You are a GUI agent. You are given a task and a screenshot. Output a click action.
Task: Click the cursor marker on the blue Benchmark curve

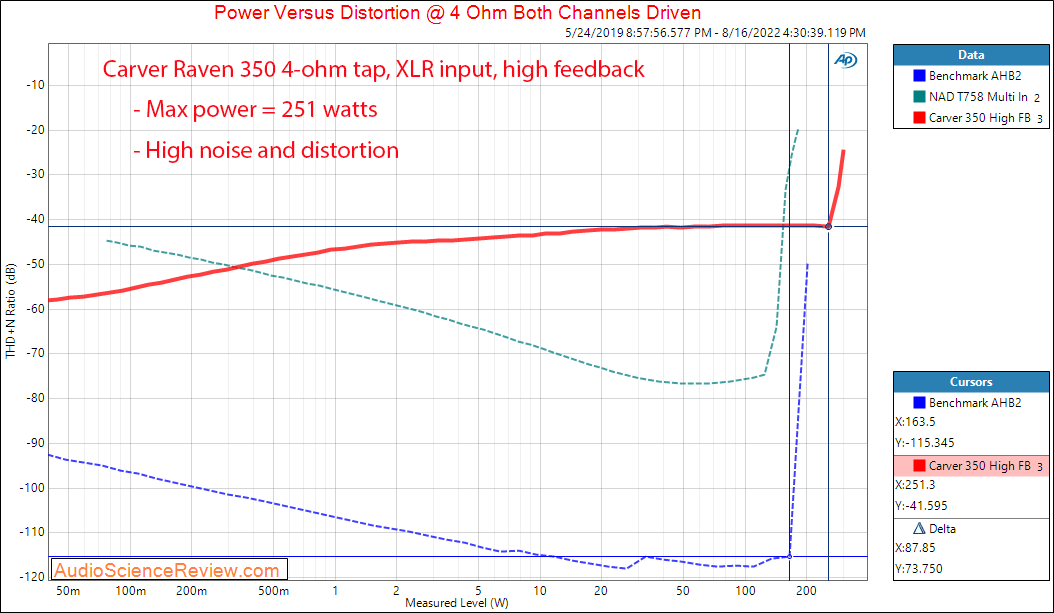[789, 557]
